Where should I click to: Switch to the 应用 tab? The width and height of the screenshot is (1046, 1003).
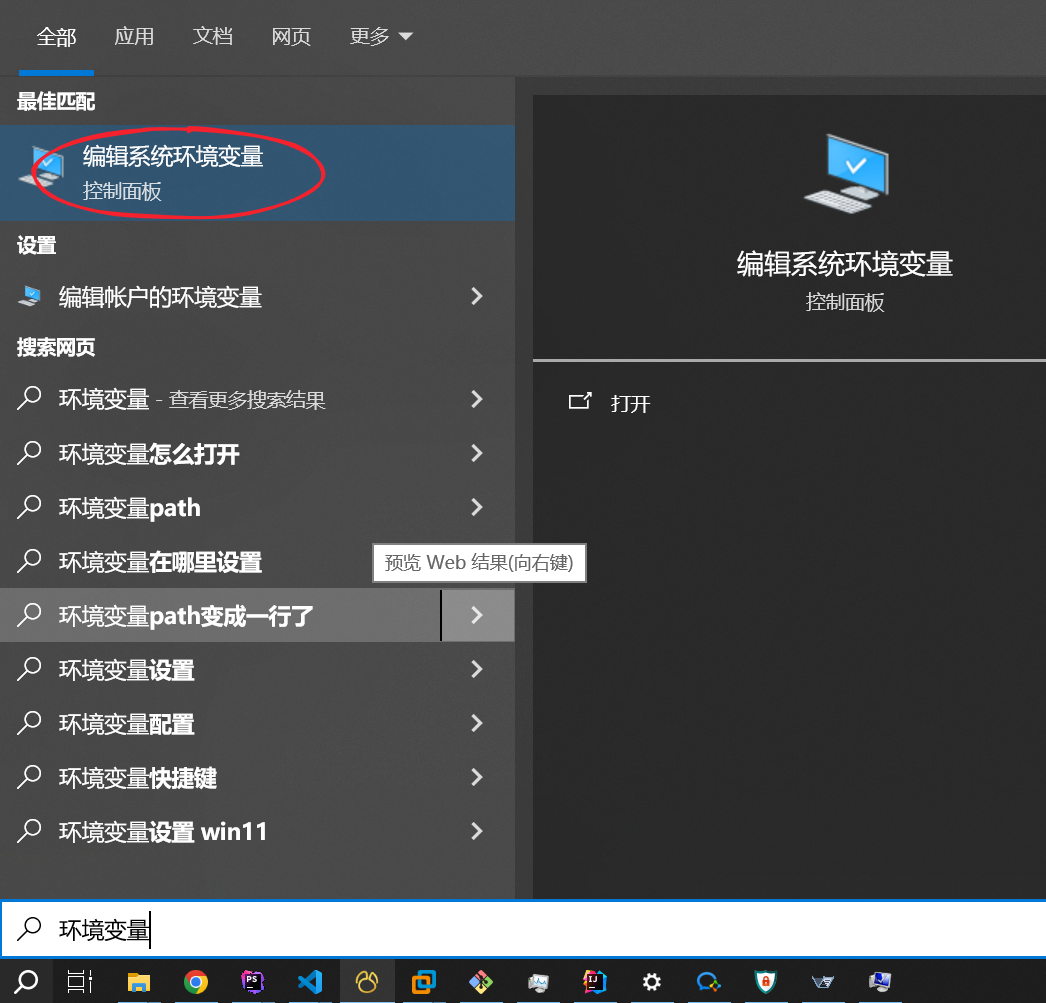pyautogui.click(x=134, y=36)
